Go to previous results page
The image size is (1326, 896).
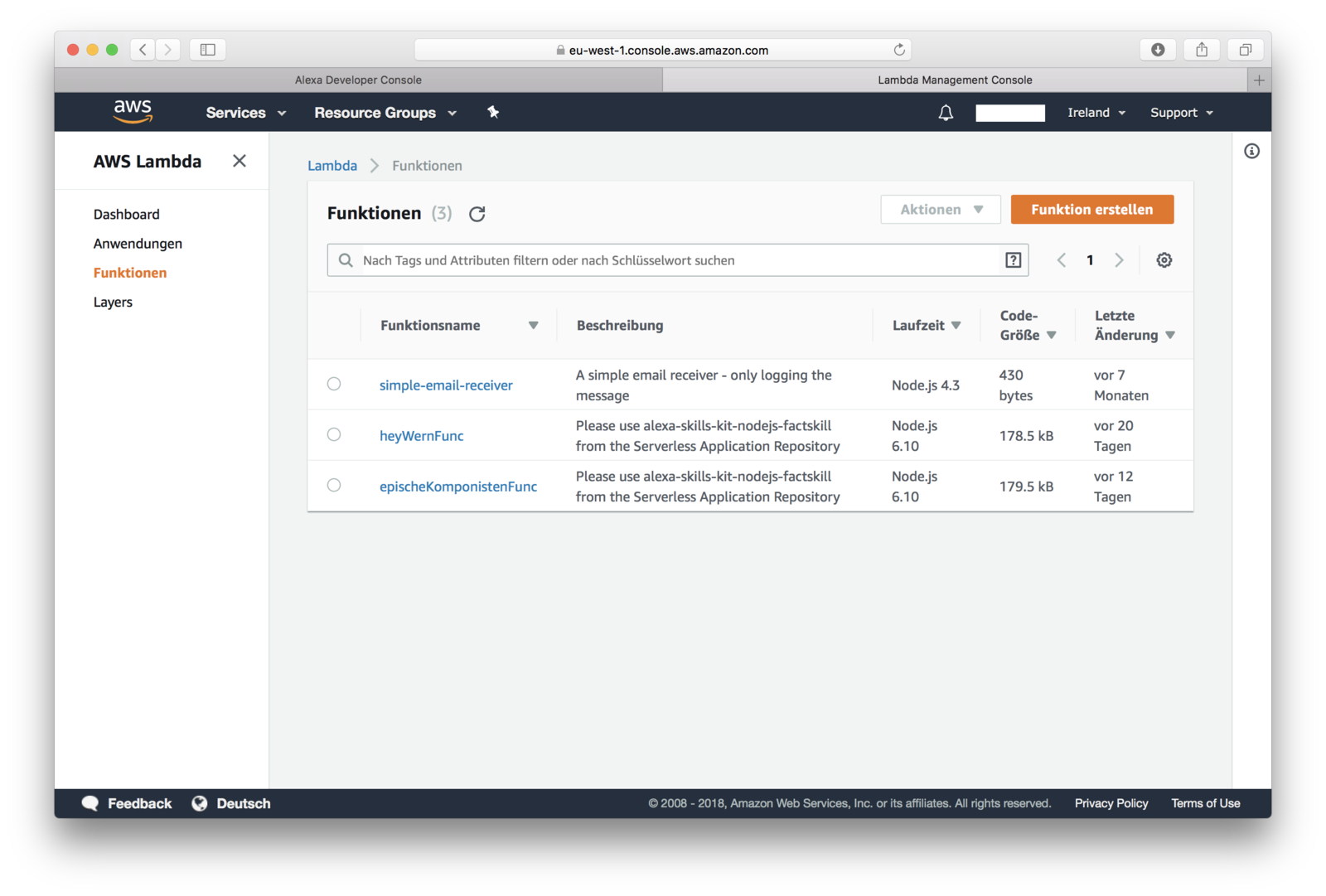pyautogui.click(x=1062, y=260)
